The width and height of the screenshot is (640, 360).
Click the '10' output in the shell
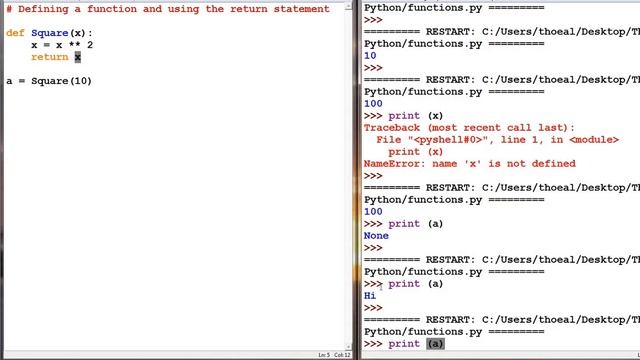(370, 56)
